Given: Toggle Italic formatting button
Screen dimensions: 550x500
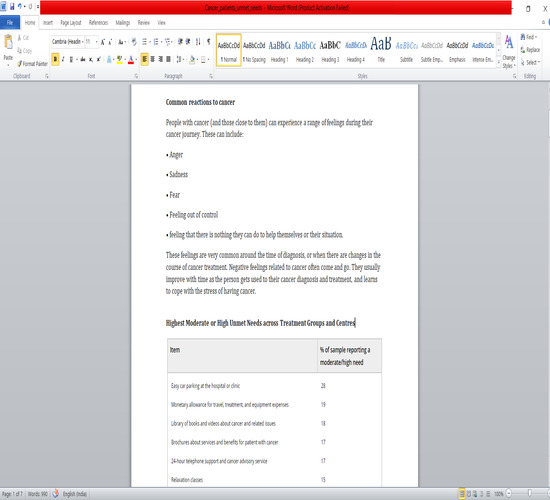Looking at the screenshot, I should (63, 59).
